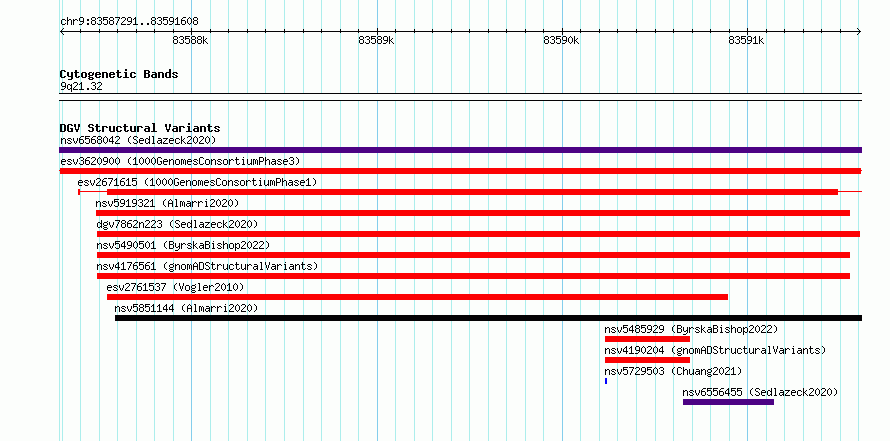Click the red nsv4190204 variant bar

(648, 360)
